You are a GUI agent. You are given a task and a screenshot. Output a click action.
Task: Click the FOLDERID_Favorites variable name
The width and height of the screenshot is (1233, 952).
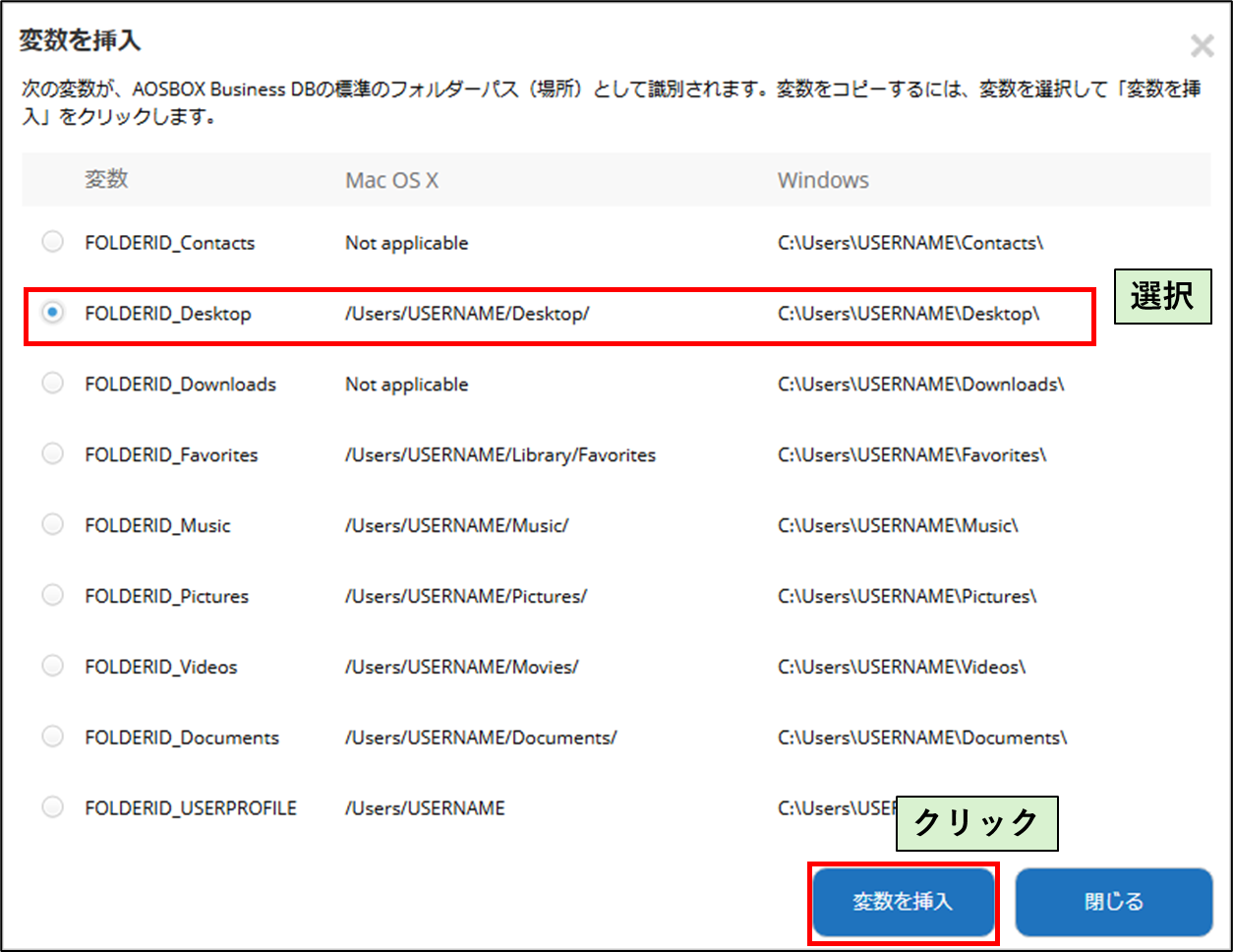point(172,455)
